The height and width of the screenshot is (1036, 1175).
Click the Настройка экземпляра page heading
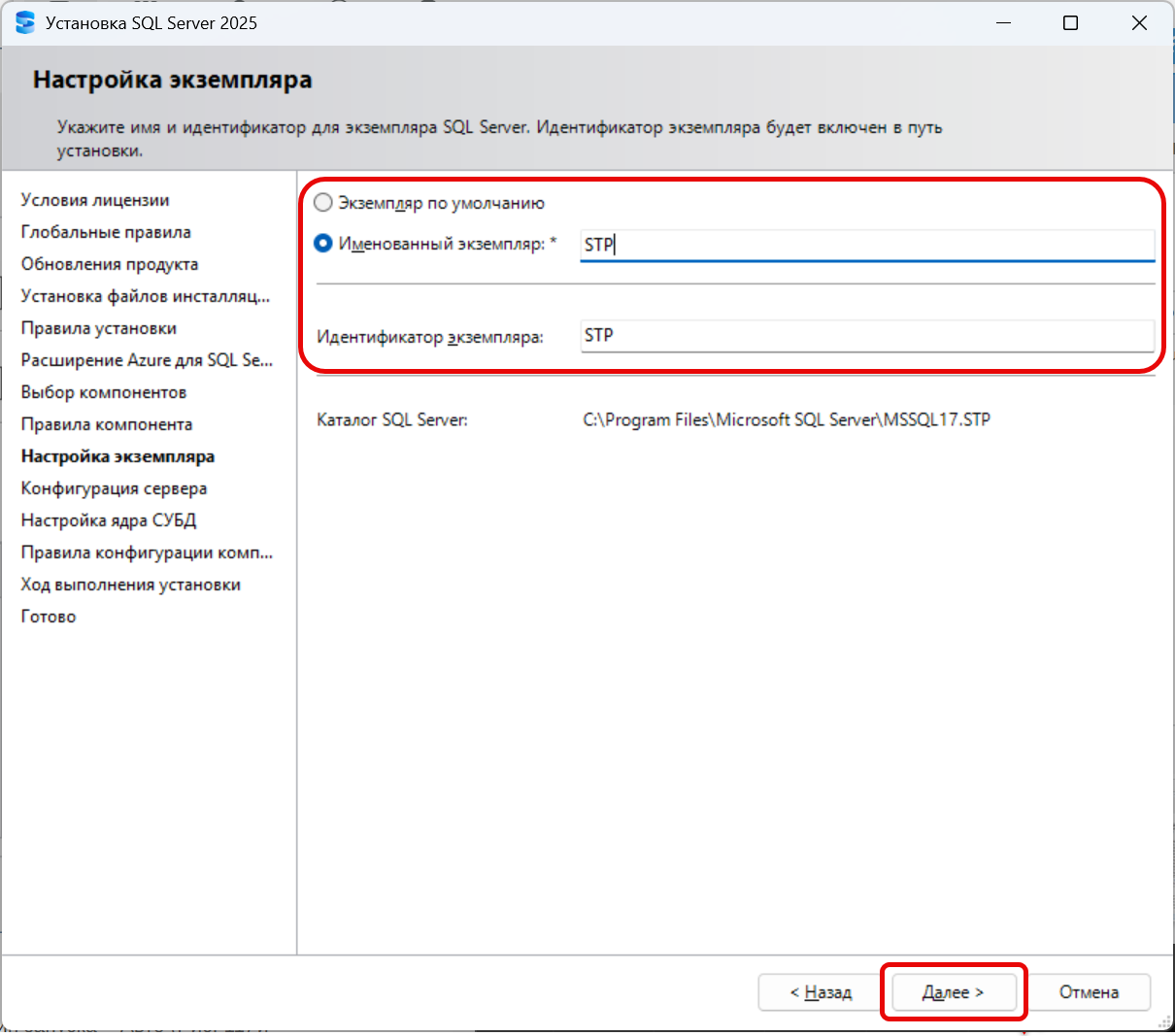pyautogui.click(x=173, y=80)
